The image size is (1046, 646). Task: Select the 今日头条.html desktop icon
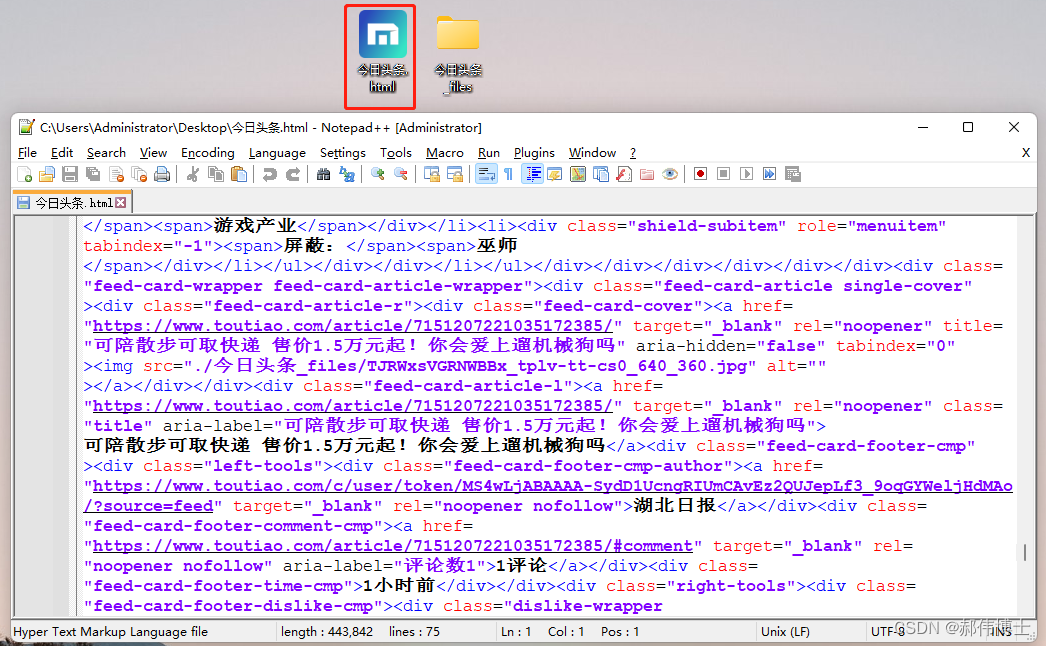click(382, 52)
